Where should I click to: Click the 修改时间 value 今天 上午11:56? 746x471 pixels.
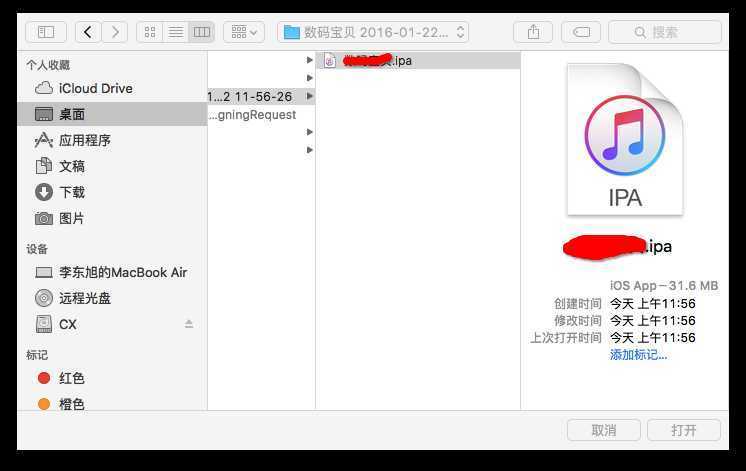click(x=652, y=321)
